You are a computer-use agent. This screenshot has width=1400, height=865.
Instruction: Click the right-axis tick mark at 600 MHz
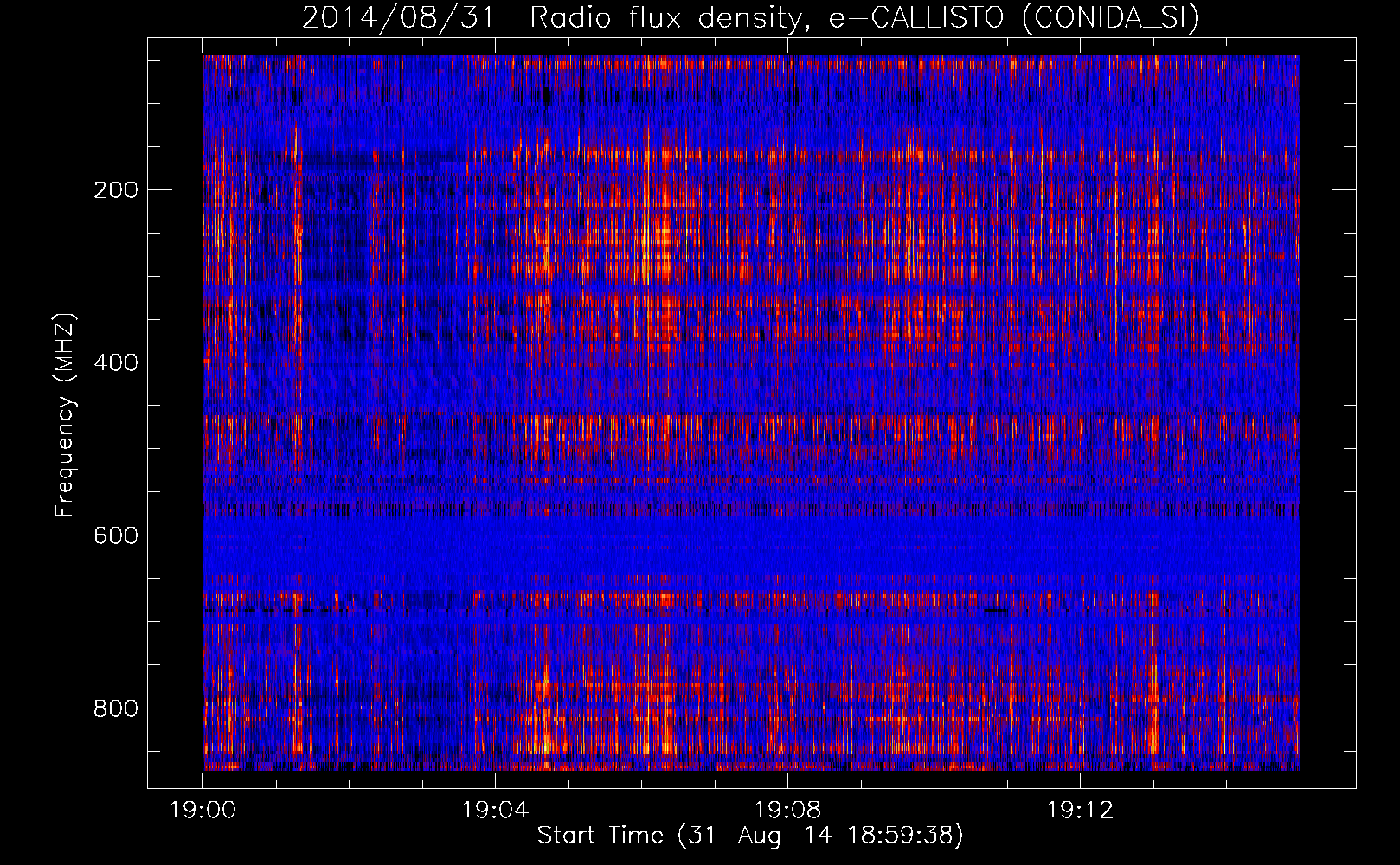coord(1344,535)
